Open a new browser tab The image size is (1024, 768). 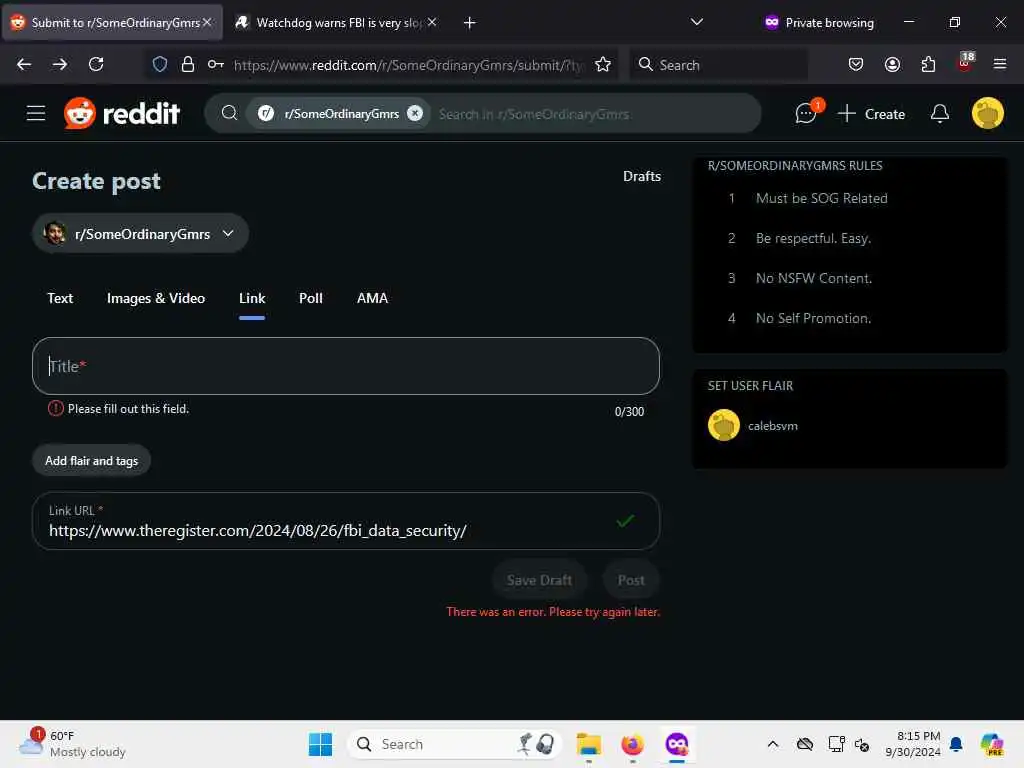point(470,23)
